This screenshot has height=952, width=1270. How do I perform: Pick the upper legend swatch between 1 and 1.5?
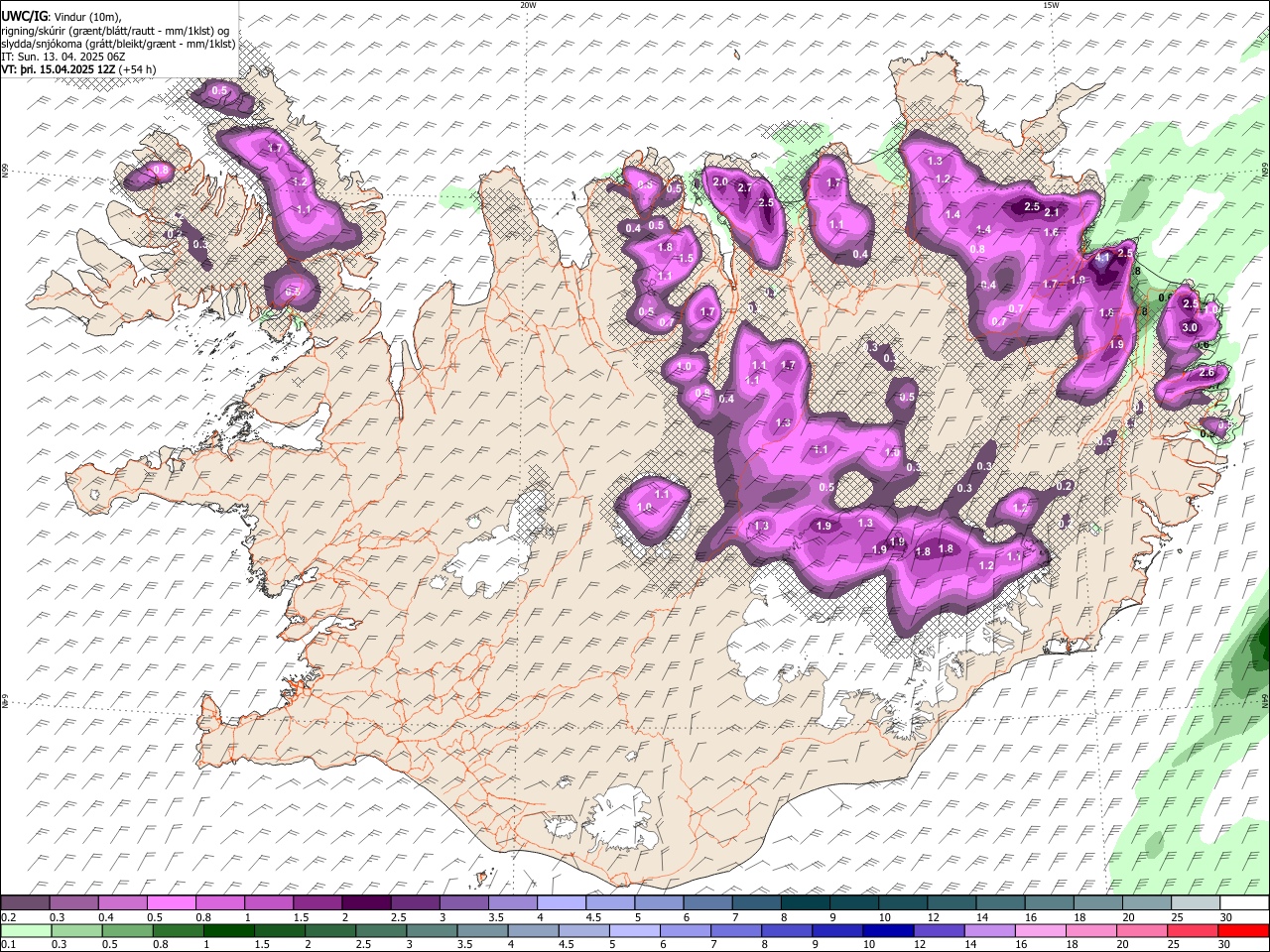click(270, 903)
